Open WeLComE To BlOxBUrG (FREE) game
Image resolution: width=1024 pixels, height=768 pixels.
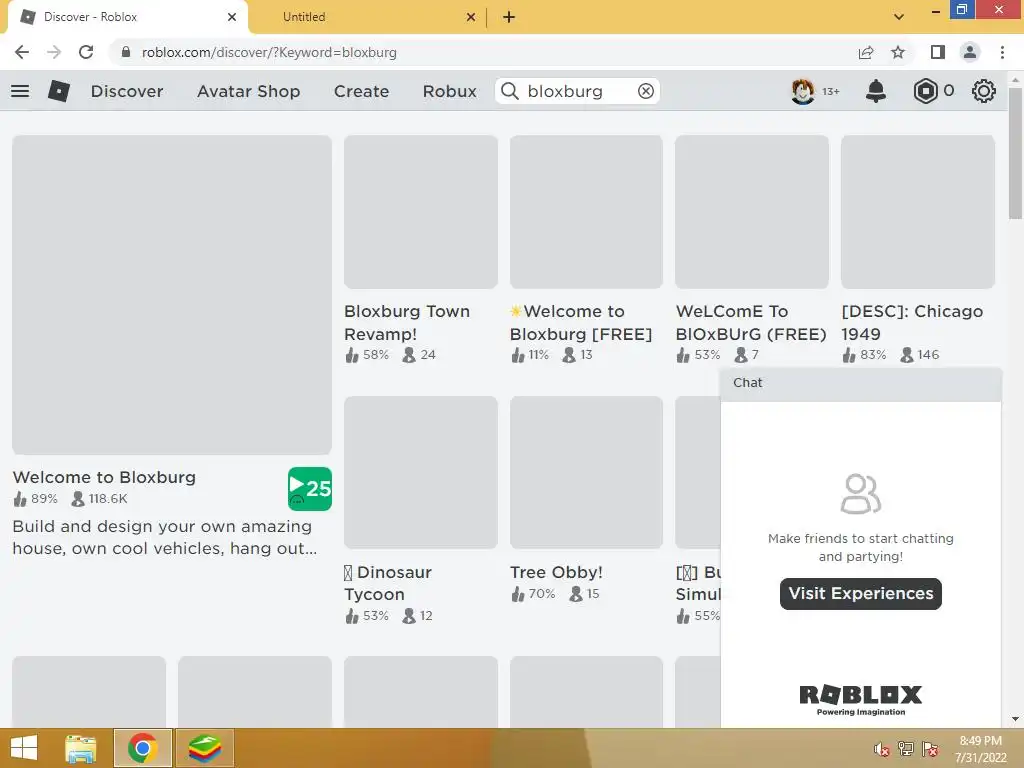751,323
